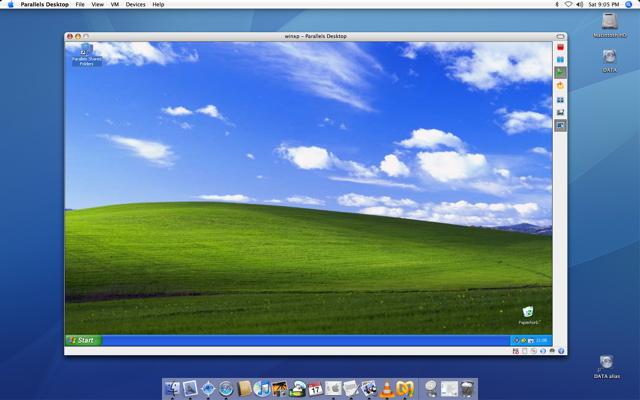This screenshot has width=640, height=400.
Task: Open the Trash in the Dock
Action: [x=467, y=389]
